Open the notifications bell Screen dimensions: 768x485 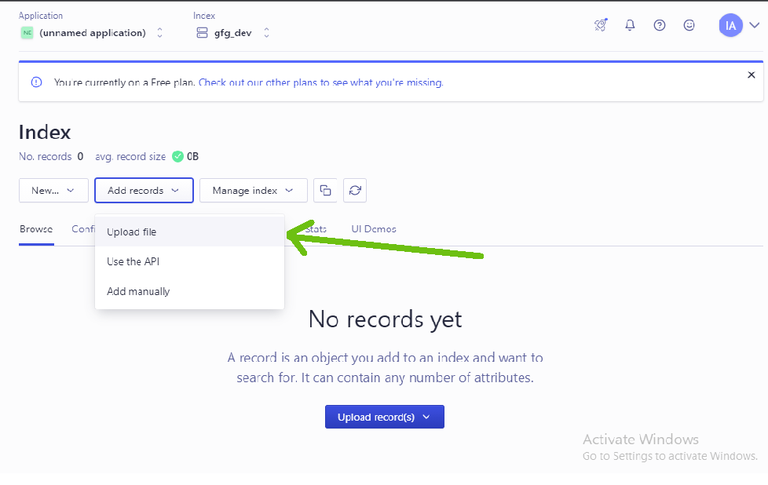(x=630, y=25)
